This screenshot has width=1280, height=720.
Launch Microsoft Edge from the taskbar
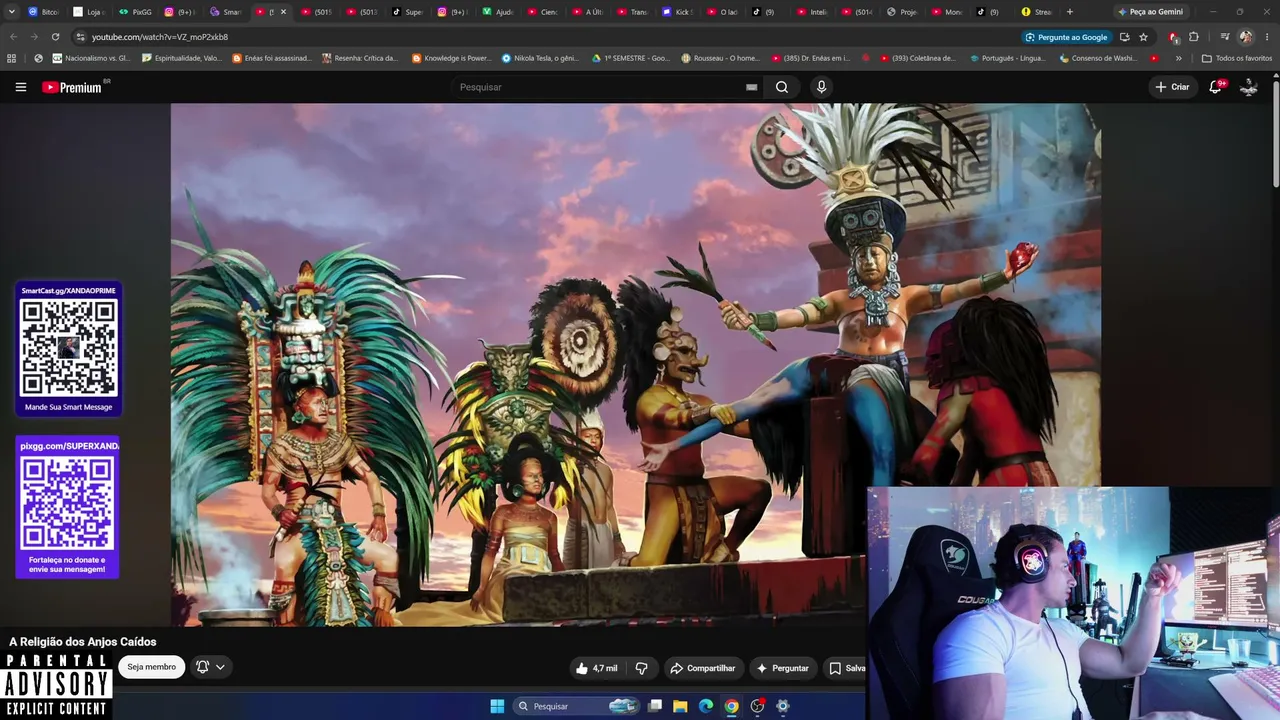pyautogui.click(x=706, y=706)
